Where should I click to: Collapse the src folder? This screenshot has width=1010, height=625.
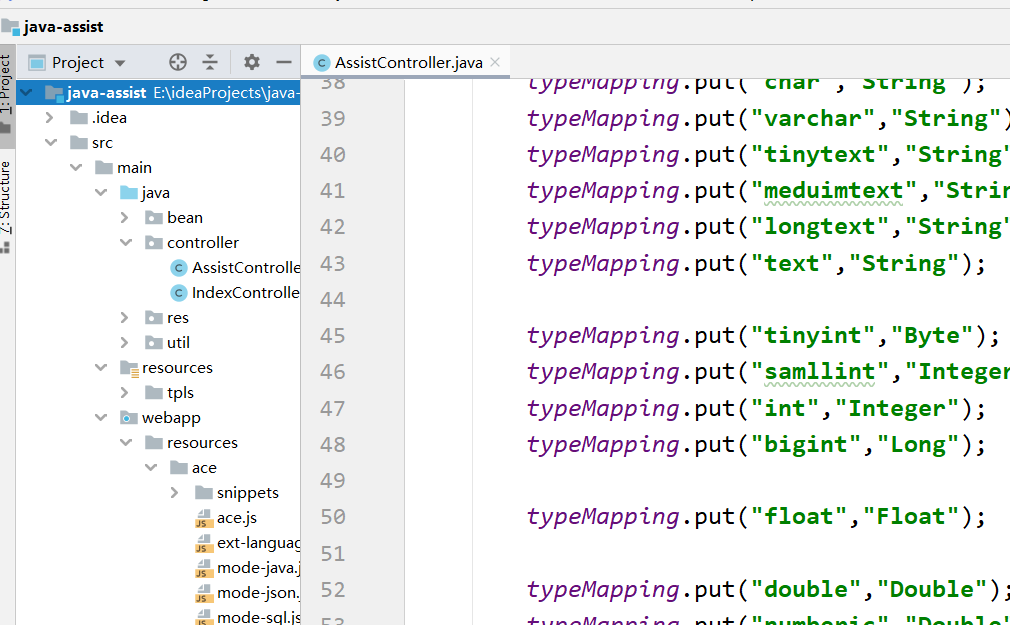[51, 142]
